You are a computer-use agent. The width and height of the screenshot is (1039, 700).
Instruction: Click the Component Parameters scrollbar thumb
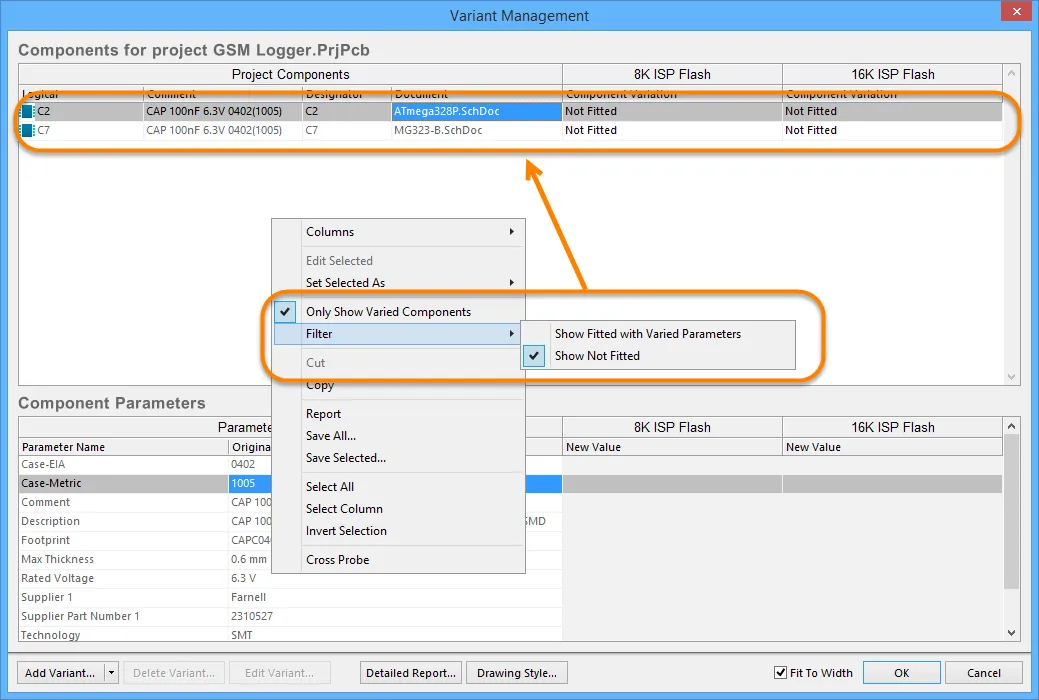coord(1011,511)
